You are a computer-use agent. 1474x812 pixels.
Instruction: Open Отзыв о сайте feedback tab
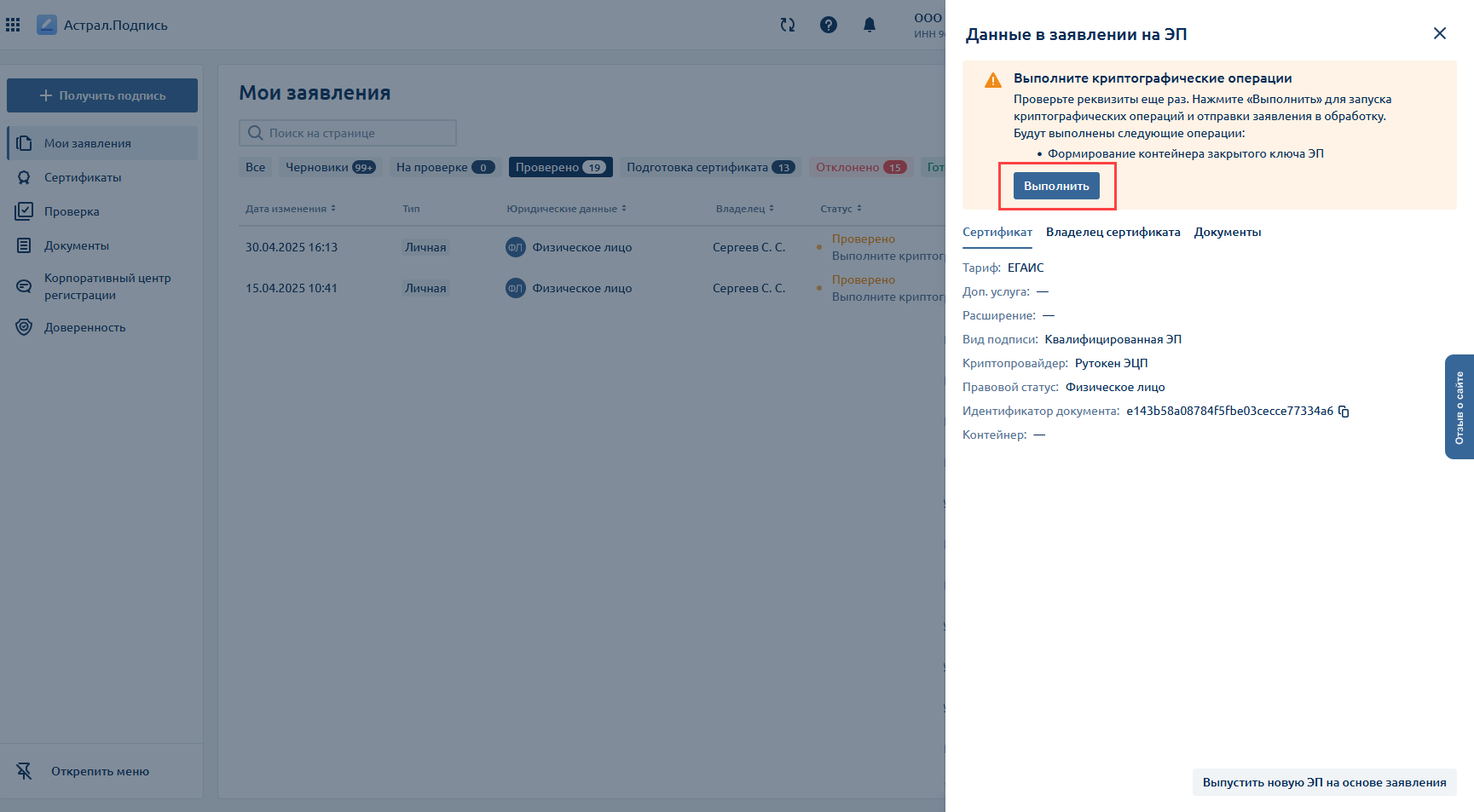(x=1460, y=407)
